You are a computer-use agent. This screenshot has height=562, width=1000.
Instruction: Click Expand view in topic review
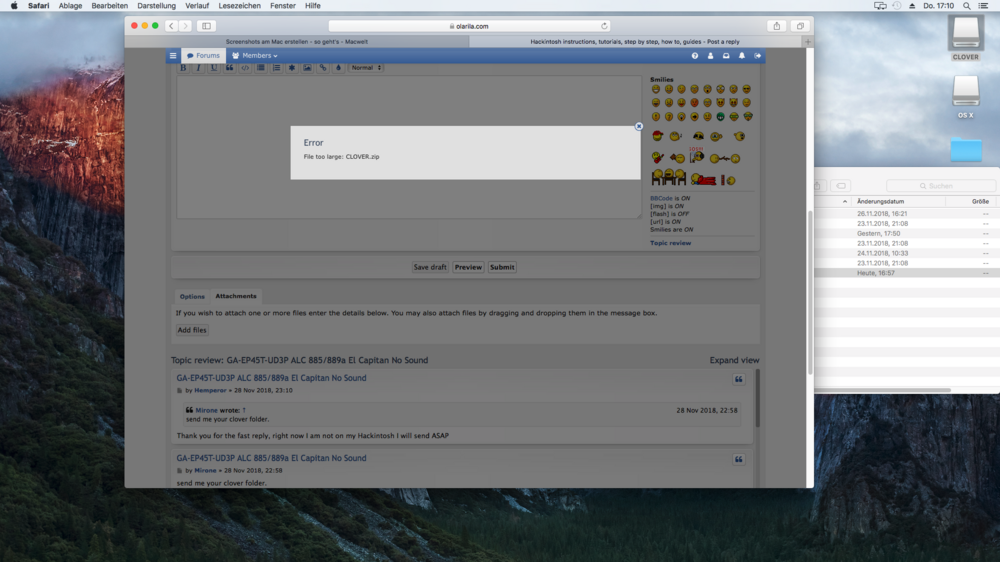[734, 360]
